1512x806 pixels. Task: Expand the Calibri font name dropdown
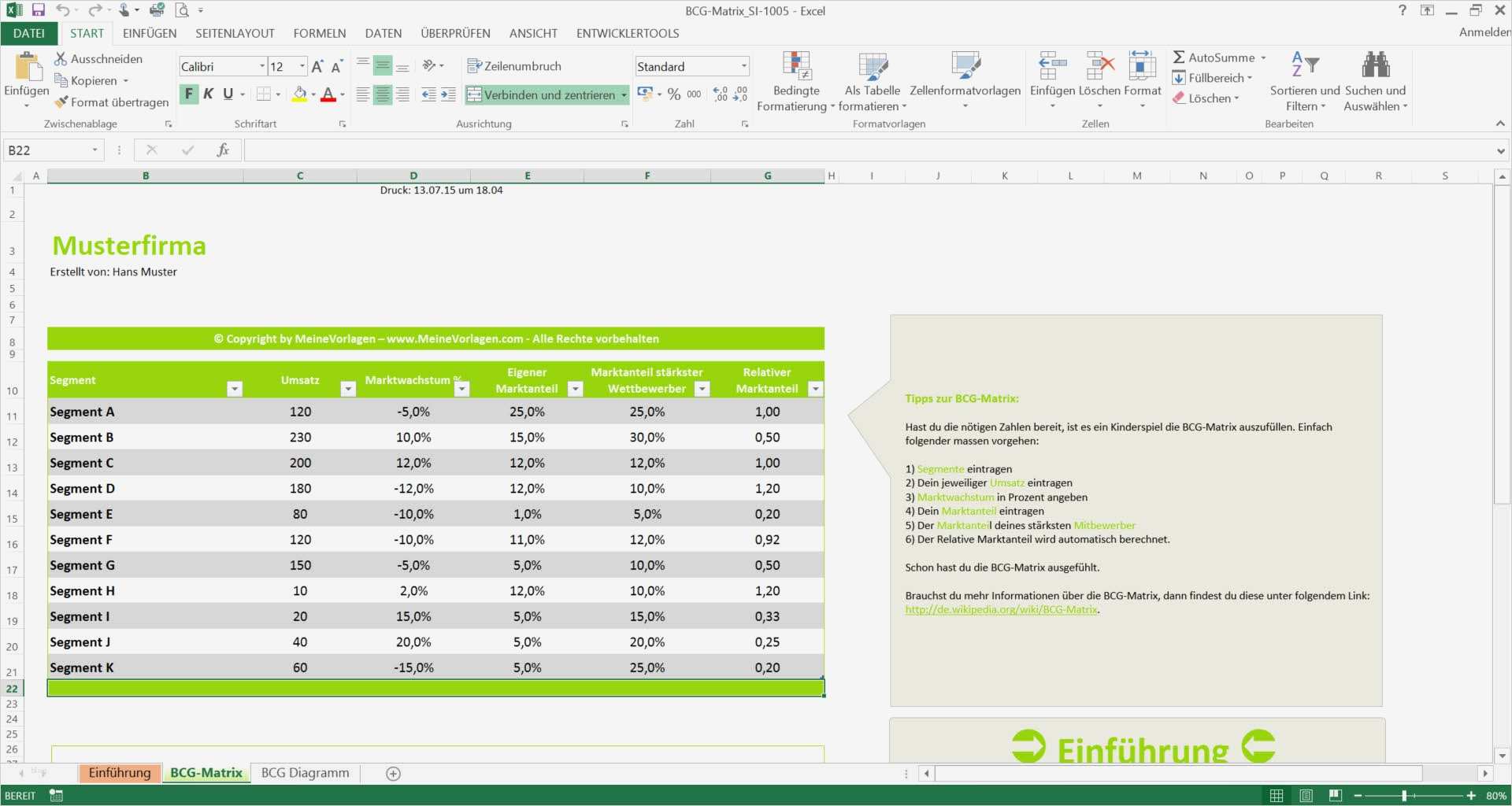(x=262, y=67)
